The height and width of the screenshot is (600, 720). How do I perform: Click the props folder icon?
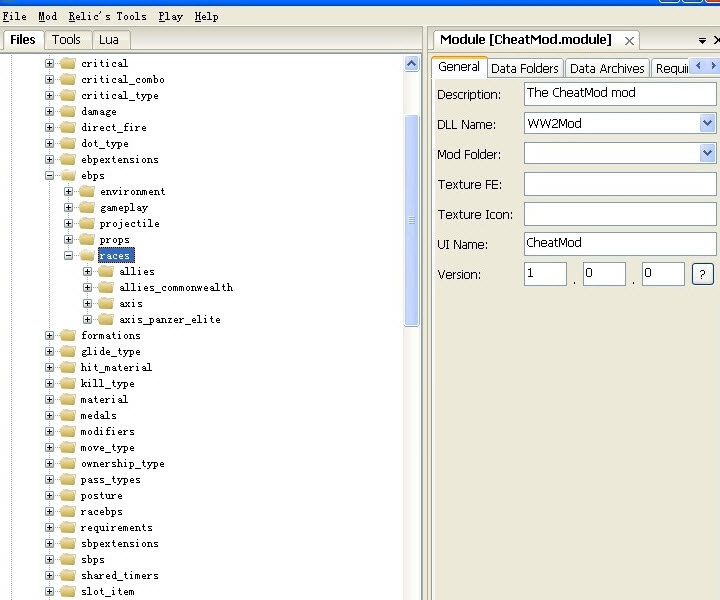click(x=87, y=239)
